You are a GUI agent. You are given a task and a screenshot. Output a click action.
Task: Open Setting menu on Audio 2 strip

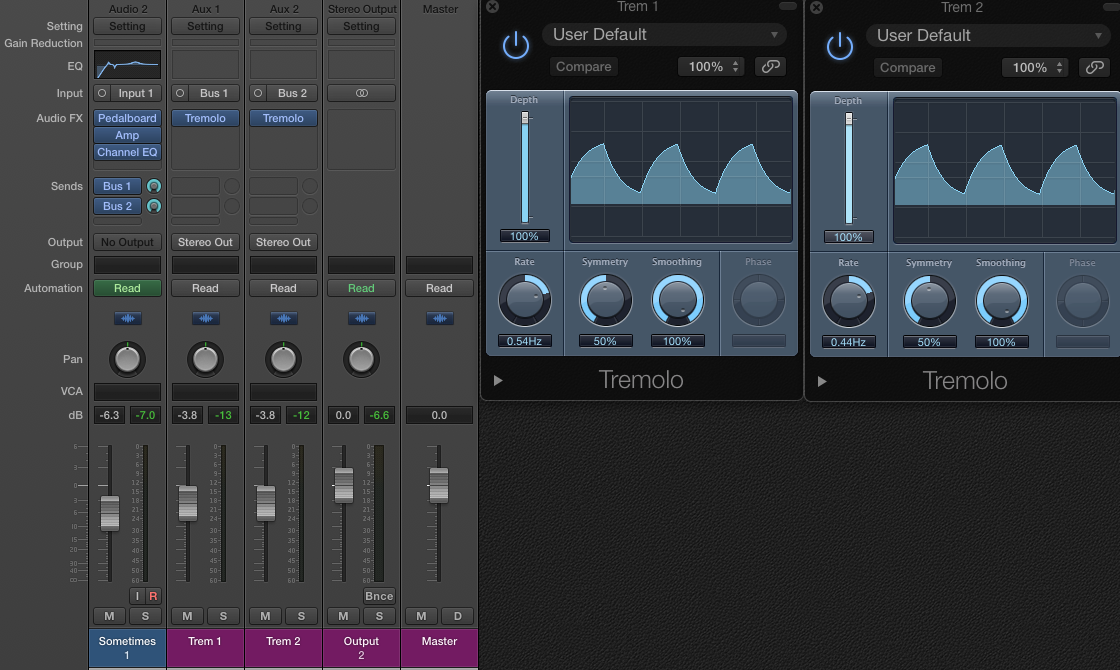click(127, 26)
